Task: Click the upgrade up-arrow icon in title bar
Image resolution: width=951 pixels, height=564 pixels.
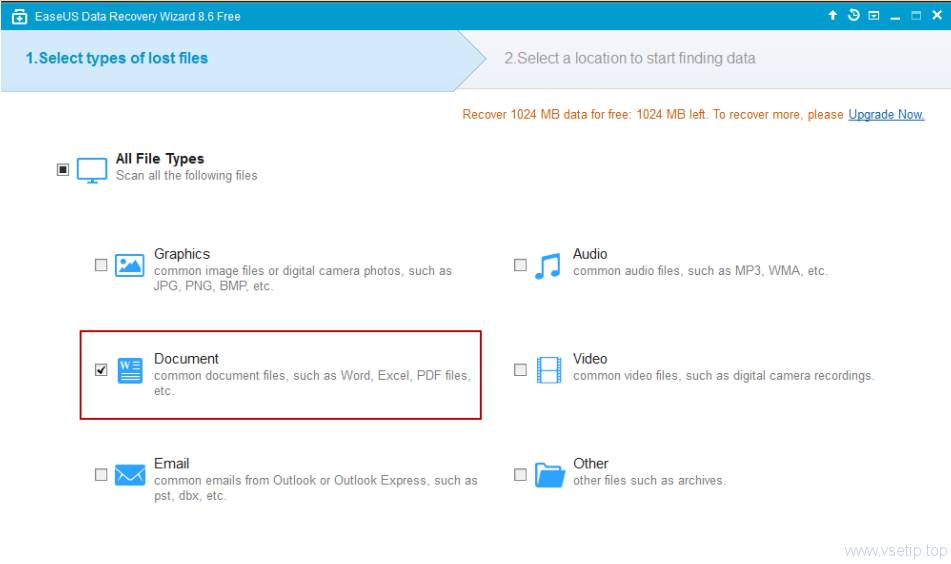Action: tap(833, 15)
